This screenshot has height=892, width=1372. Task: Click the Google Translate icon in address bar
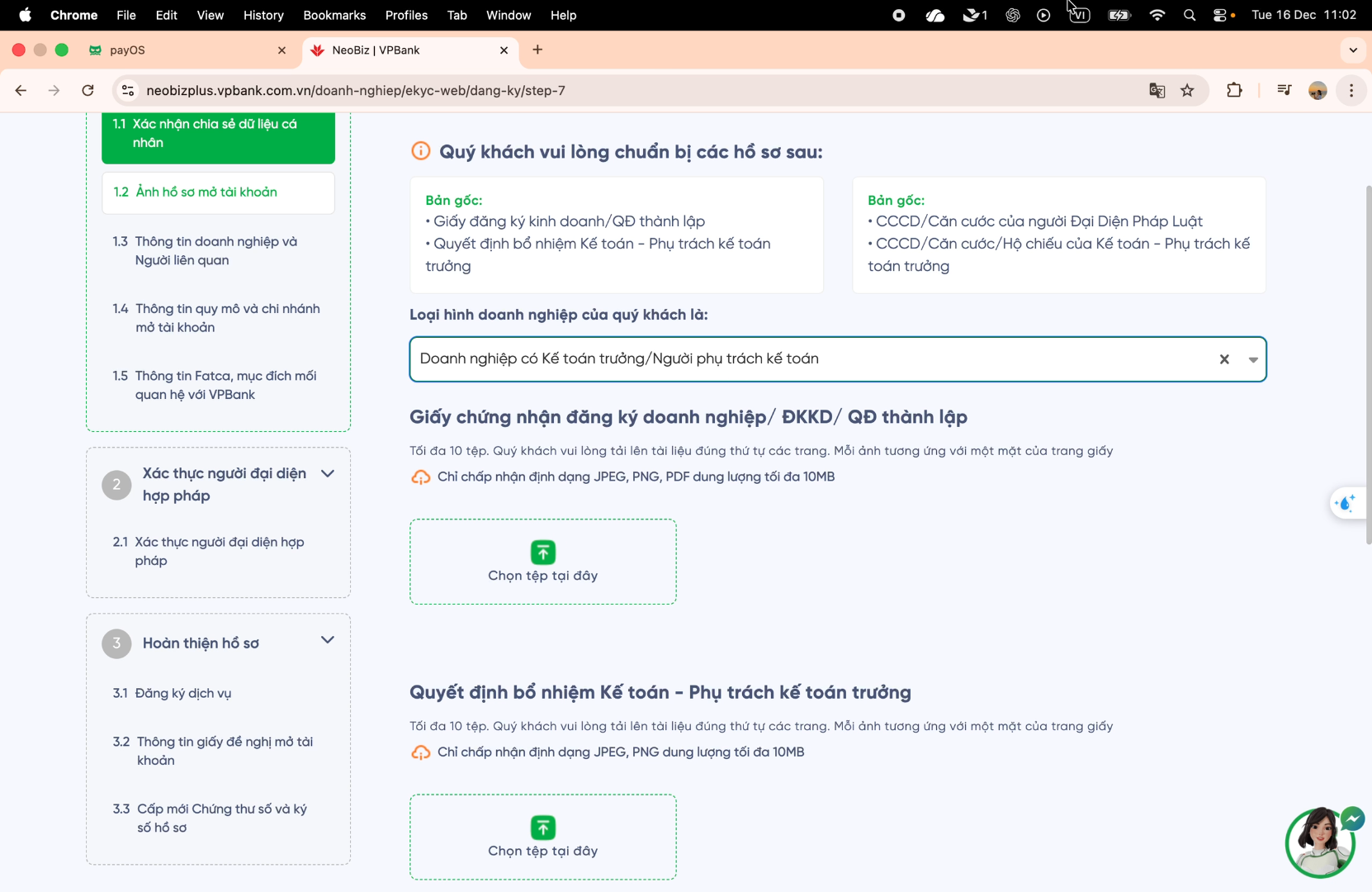(1157, 91)
